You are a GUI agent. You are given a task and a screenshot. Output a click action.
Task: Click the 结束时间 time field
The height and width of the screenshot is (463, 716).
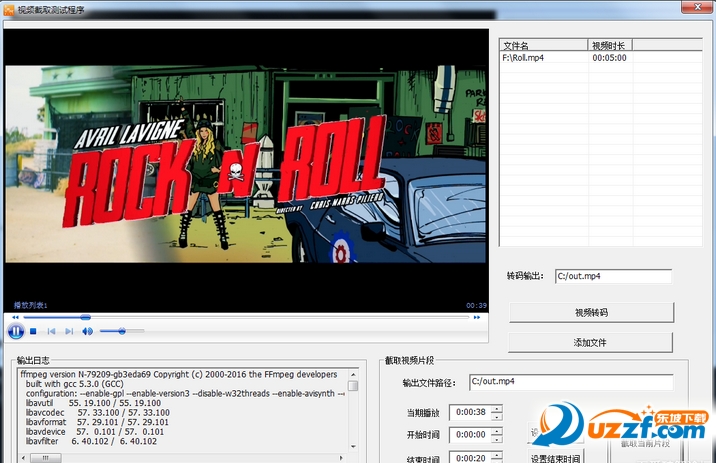pos(470,457)
